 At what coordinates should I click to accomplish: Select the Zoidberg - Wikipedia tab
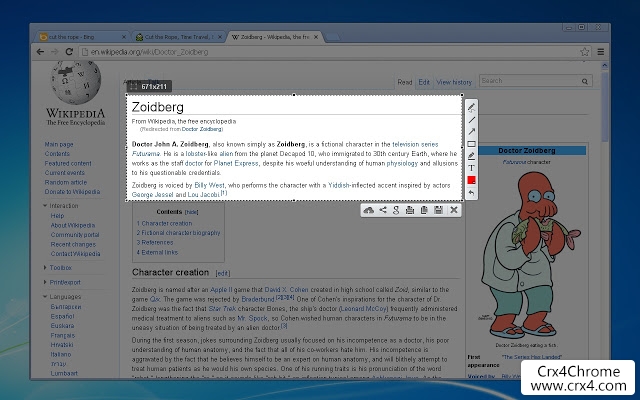point(274,37)
